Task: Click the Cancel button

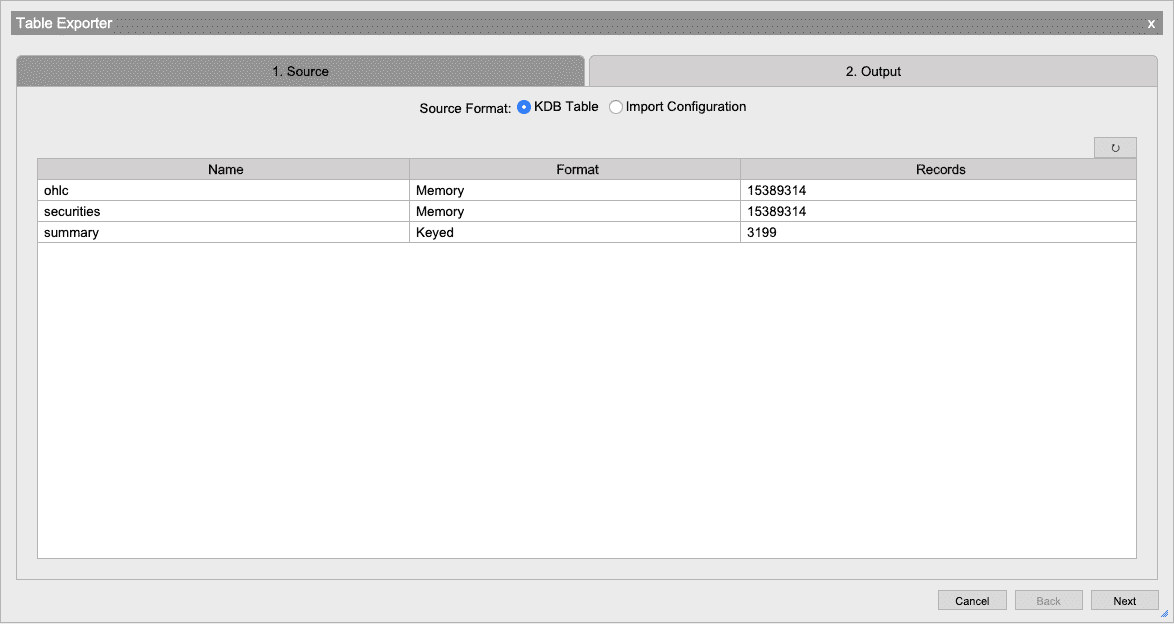Action: pos(972,601)
